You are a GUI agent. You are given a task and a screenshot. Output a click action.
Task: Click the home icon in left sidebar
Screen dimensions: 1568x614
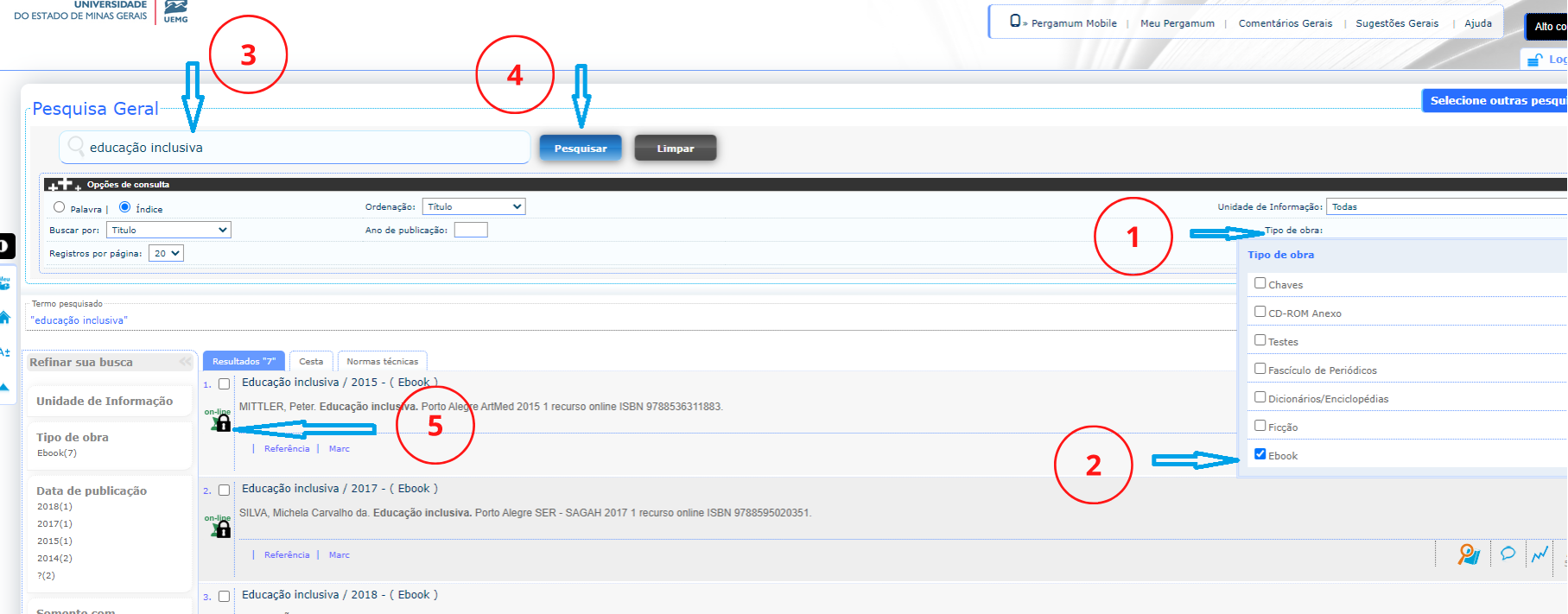4,318
